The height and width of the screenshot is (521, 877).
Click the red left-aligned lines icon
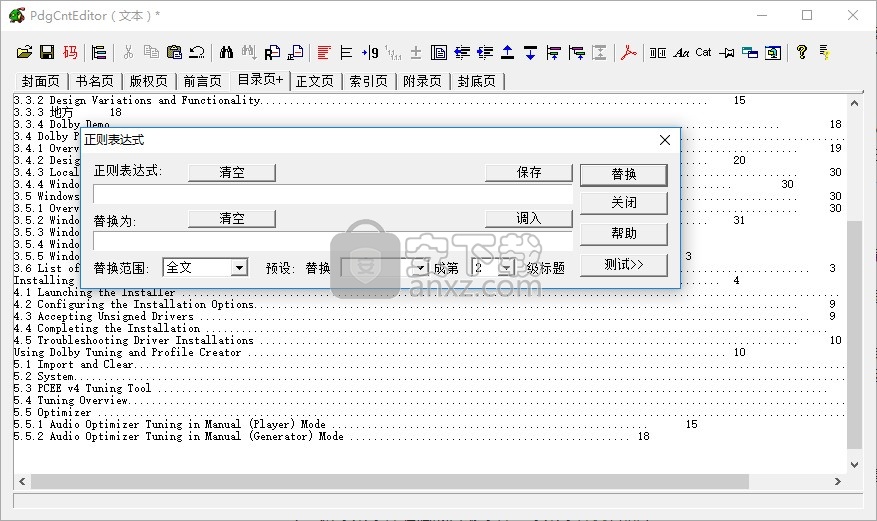323,53
